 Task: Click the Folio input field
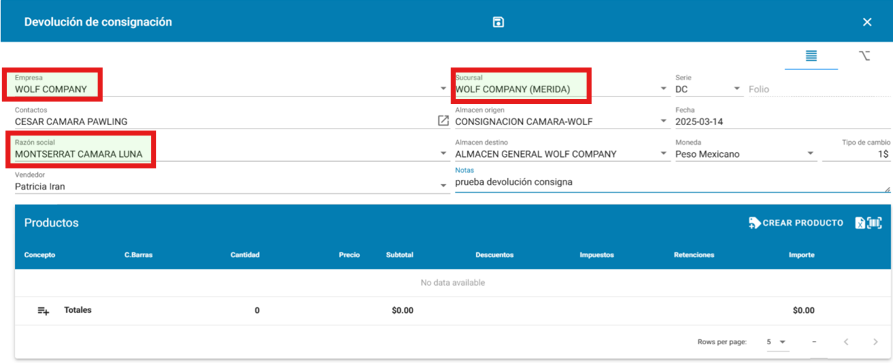818,89
